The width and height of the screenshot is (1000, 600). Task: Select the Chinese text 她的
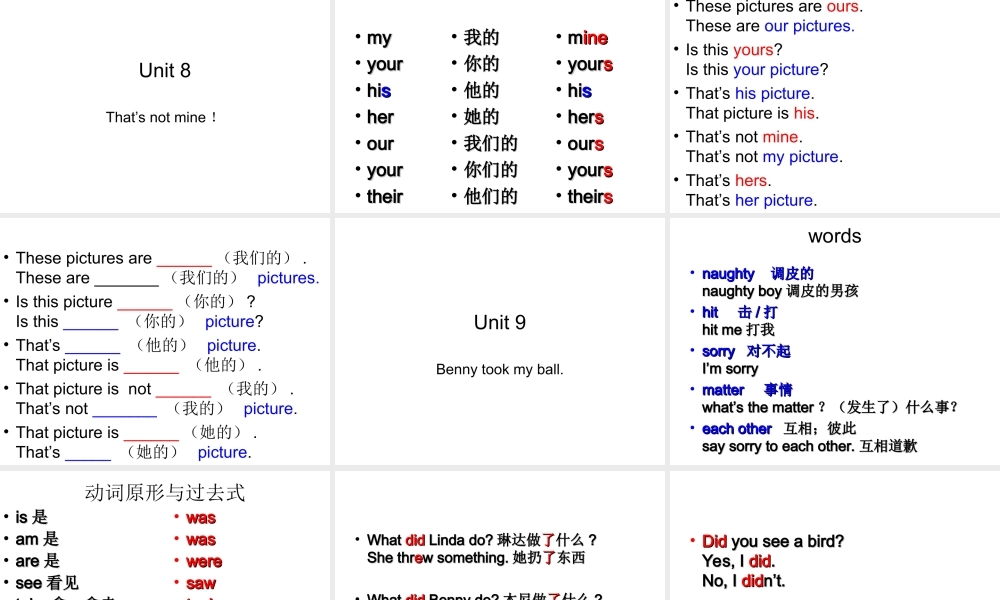coord(482,117)
